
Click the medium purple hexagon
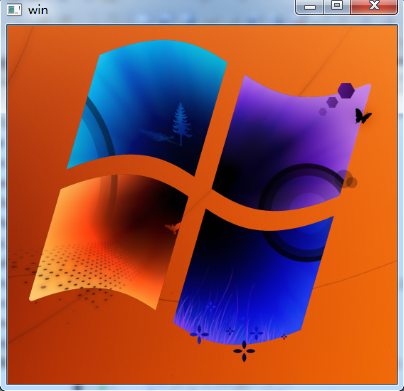coord(332,102)
